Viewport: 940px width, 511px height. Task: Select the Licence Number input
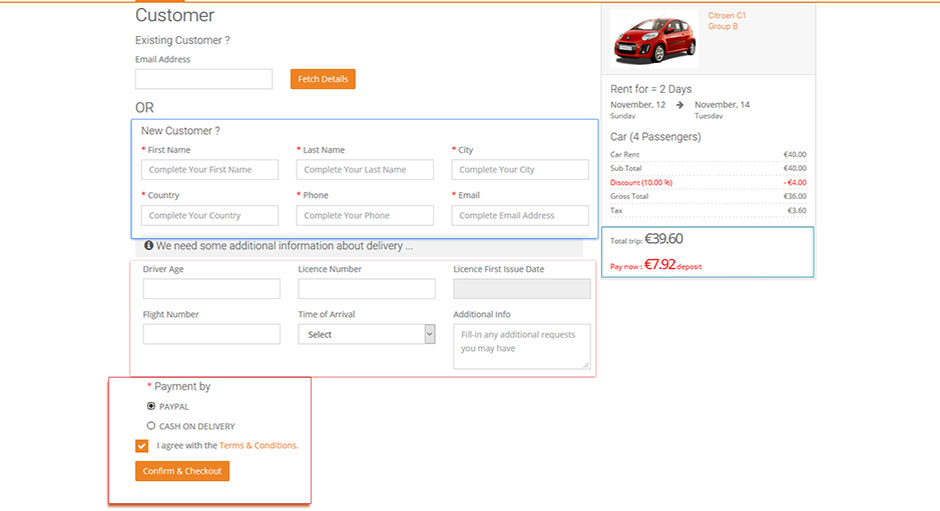(366, 289)
